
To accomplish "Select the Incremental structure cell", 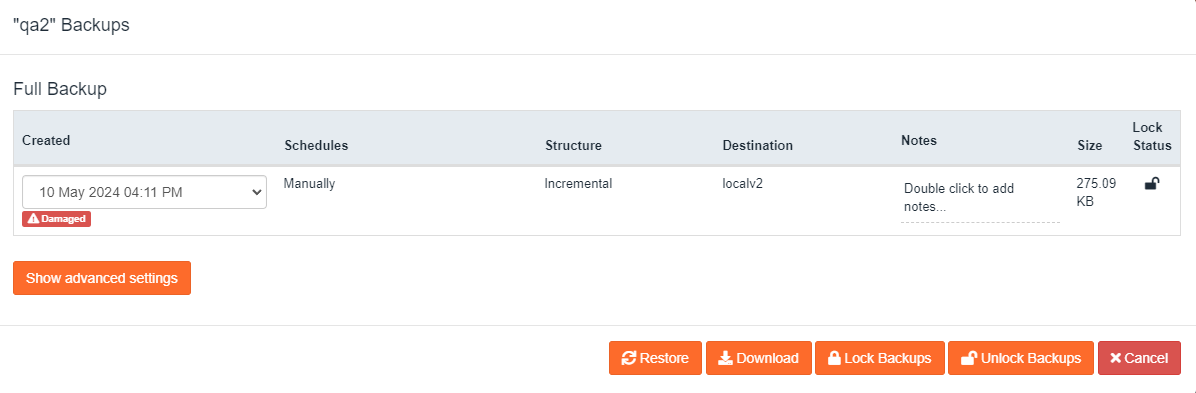I will [578, 183].
